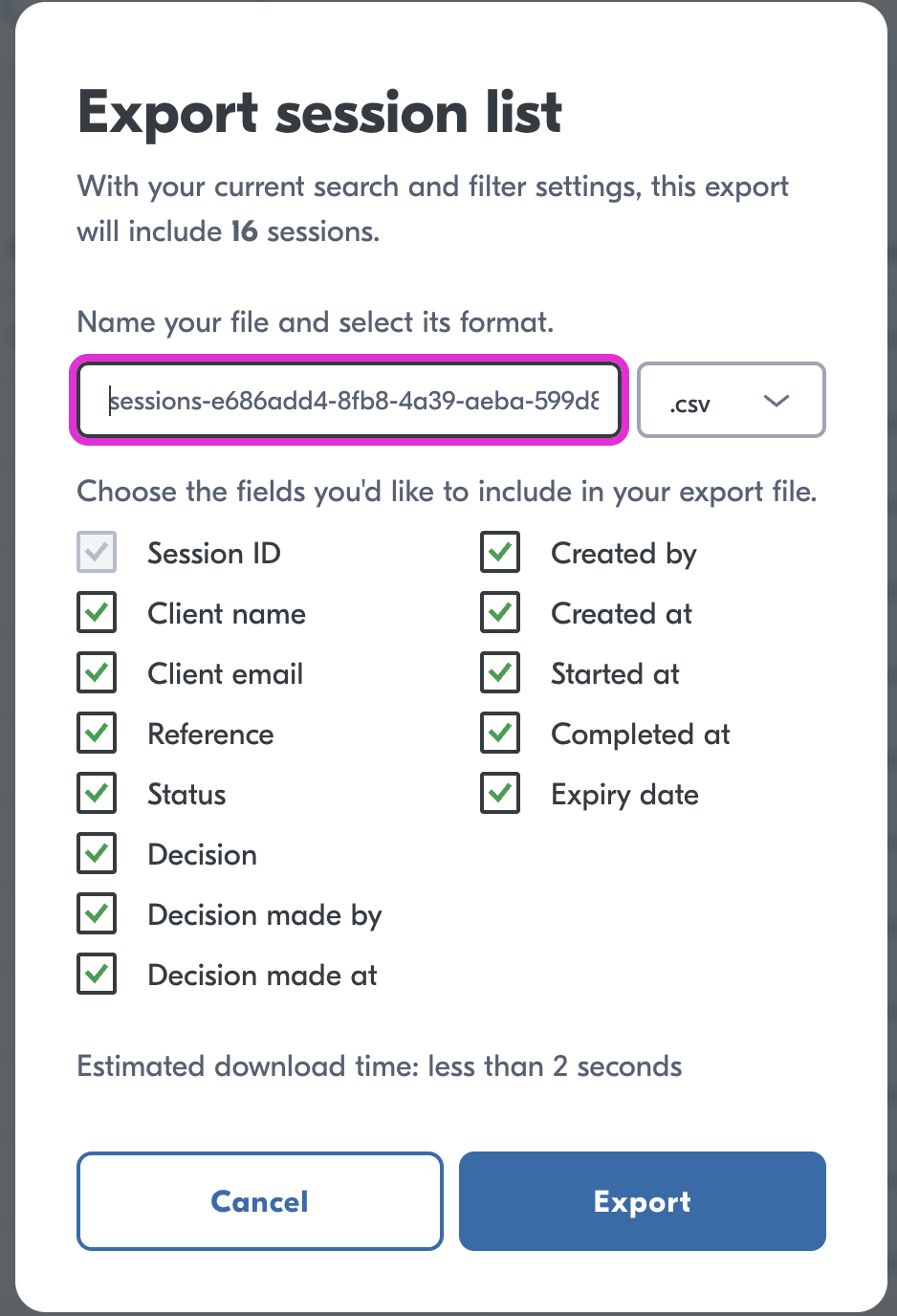The height and width of the screenshot is (1316, 897).
Task: Click the disabled Session ID checkbox
Action: pyautogui.click(x=97, y=553)
